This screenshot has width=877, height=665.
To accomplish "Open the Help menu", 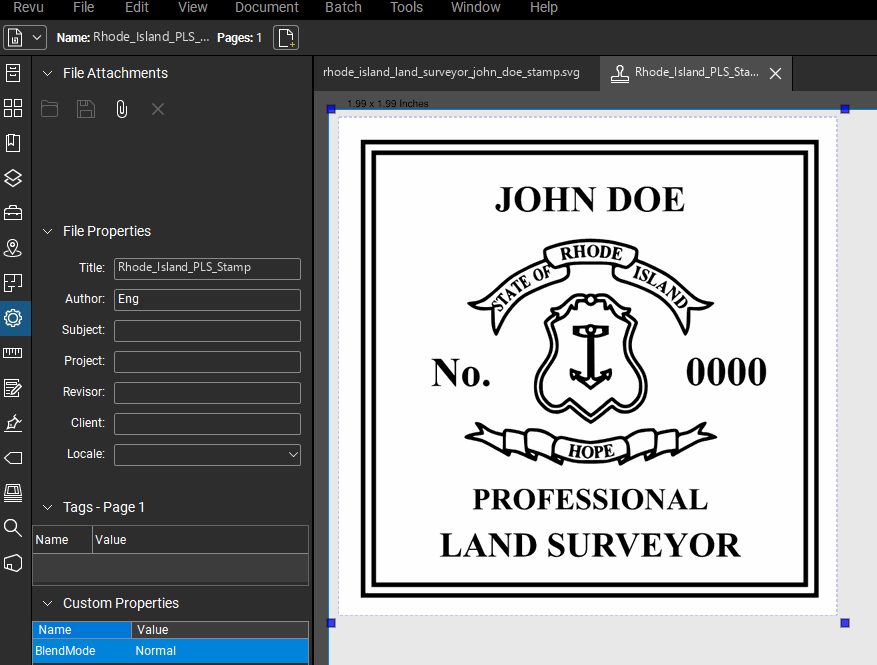I will (544, 7).
